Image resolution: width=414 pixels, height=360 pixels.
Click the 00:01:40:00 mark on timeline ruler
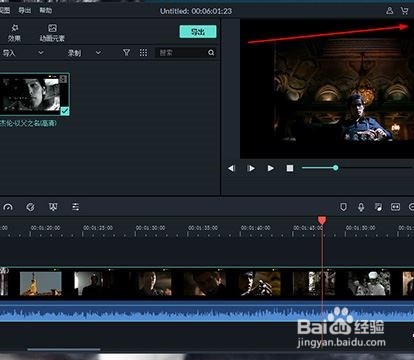256,228
